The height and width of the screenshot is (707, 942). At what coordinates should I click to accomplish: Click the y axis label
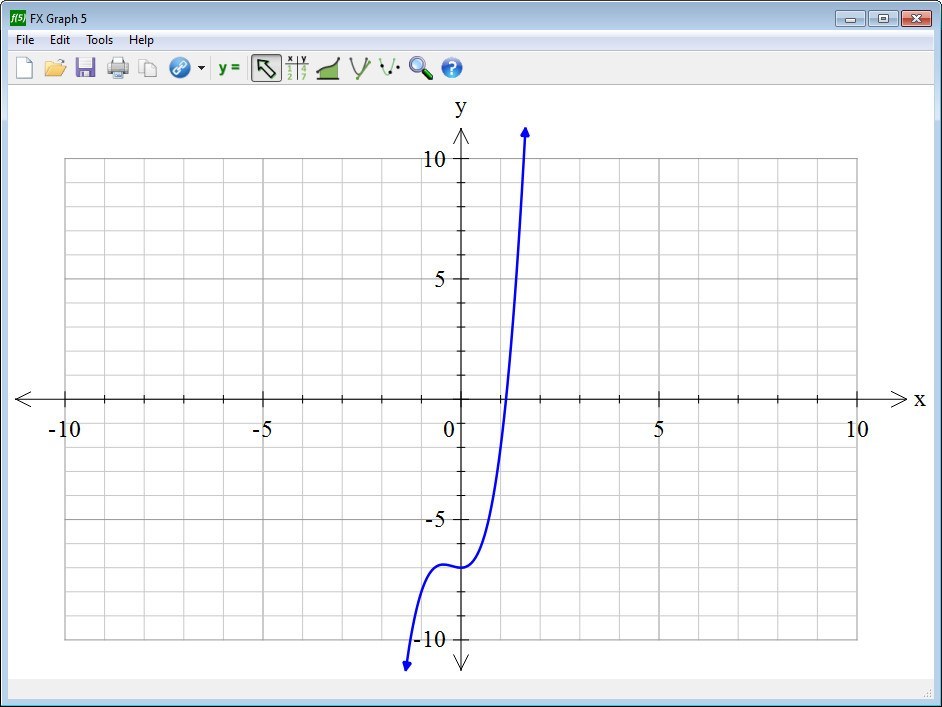(x=460, y=108)
